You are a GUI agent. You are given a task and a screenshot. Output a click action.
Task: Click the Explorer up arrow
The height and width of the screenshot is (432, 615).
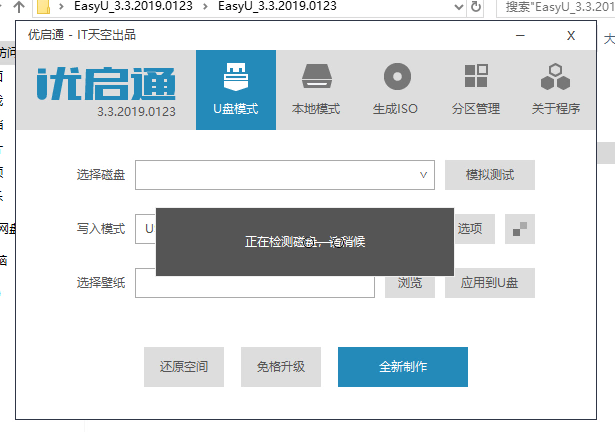pos(19,6)
